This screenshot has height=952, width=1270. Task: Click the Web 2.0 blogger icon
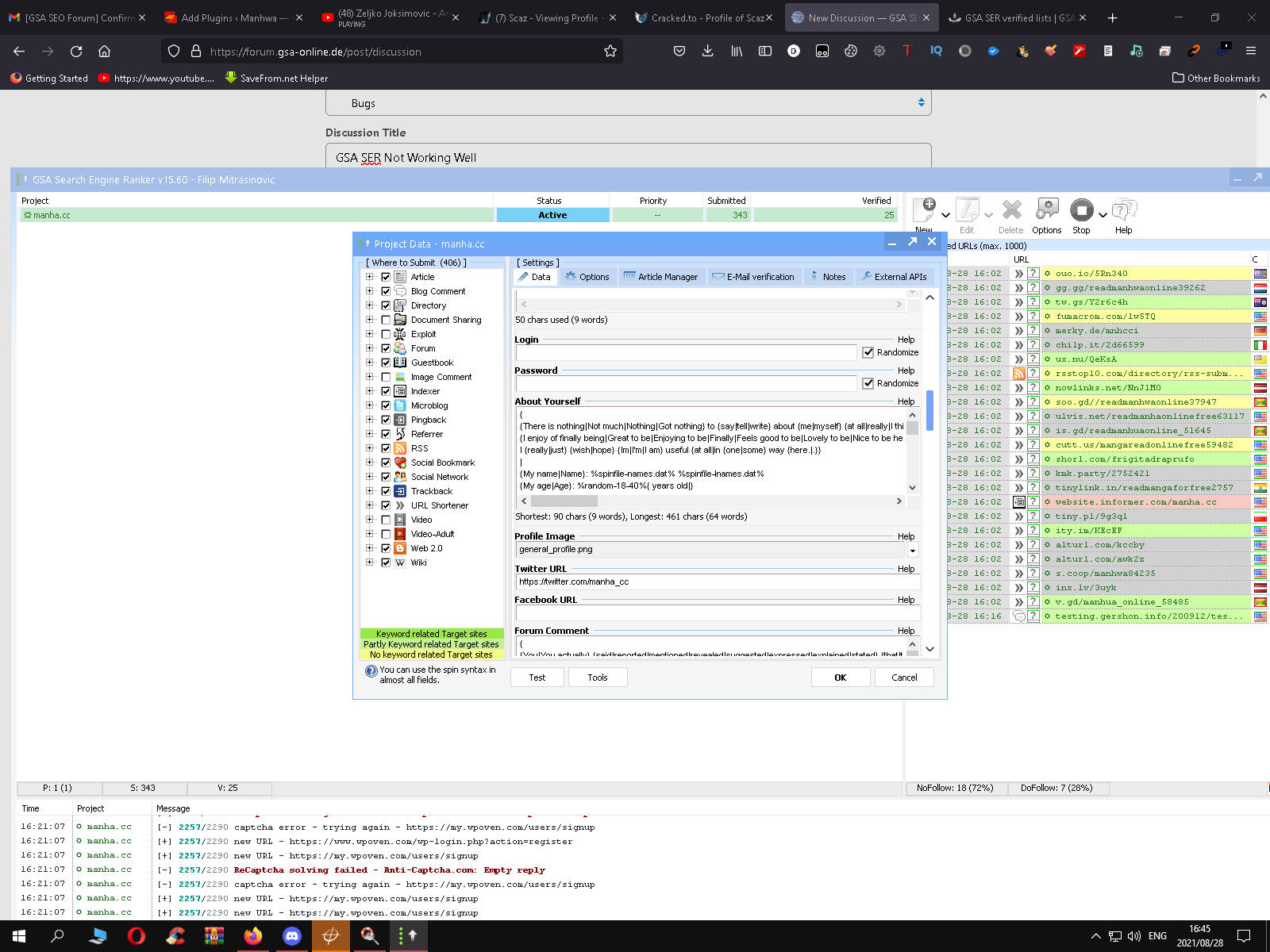400,548
